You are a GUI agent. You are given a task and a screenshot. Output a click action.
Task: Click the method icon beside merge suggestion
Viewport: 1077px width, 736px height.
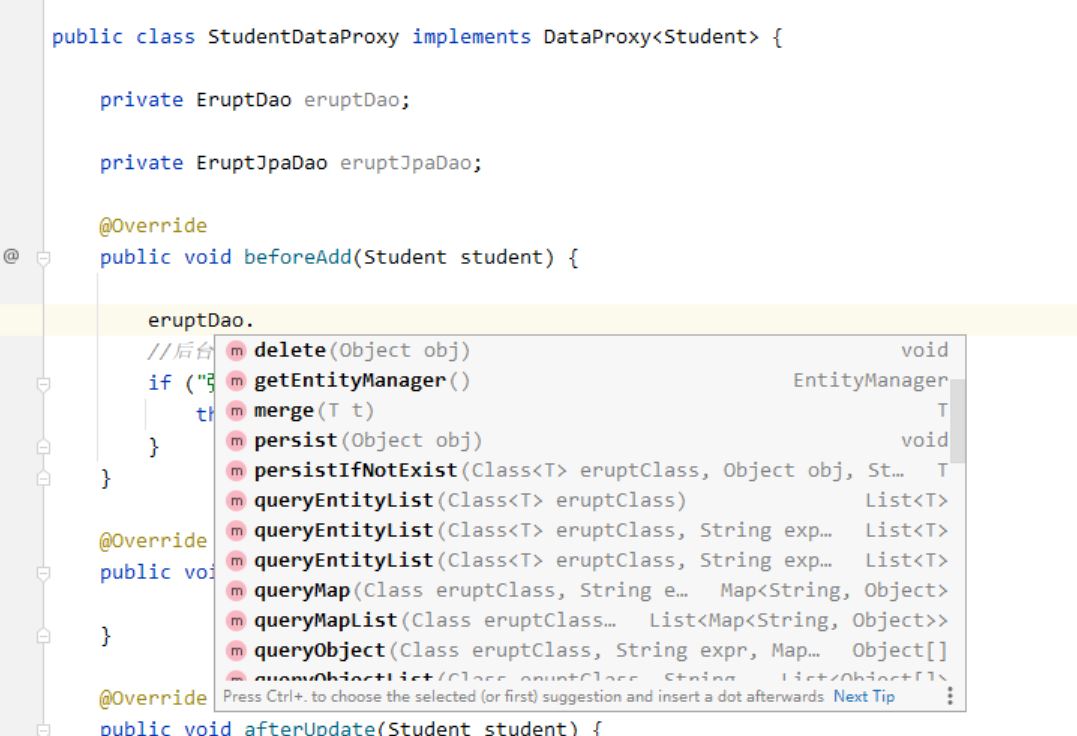tap(236, 411)
